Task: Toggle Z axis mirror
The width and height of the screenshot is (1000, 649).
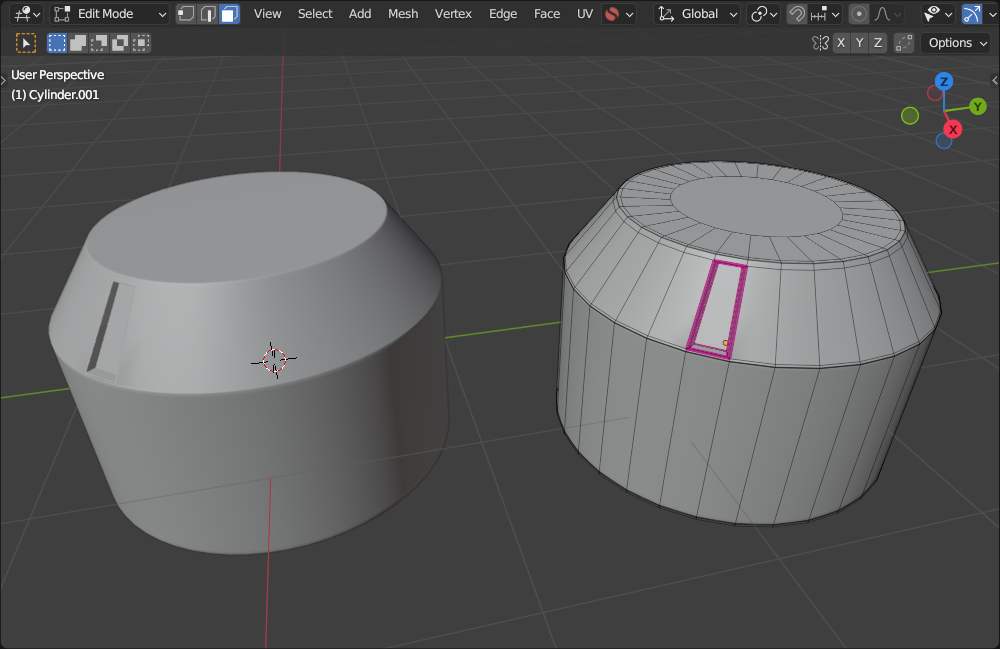Action: pyautogui.click(x=878, y=43)
